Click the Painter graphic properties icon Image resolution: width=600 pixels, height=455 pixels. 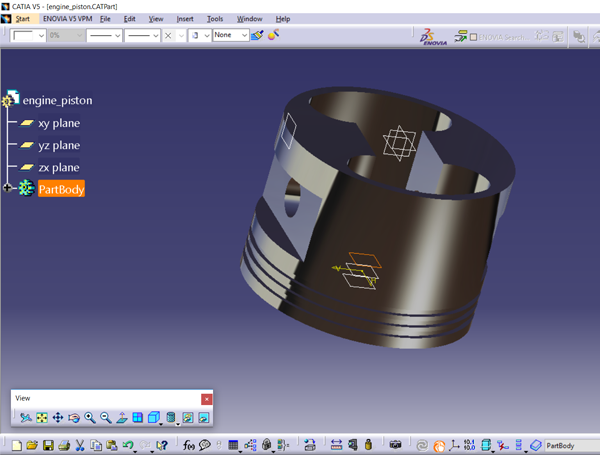tap(257, 35)
